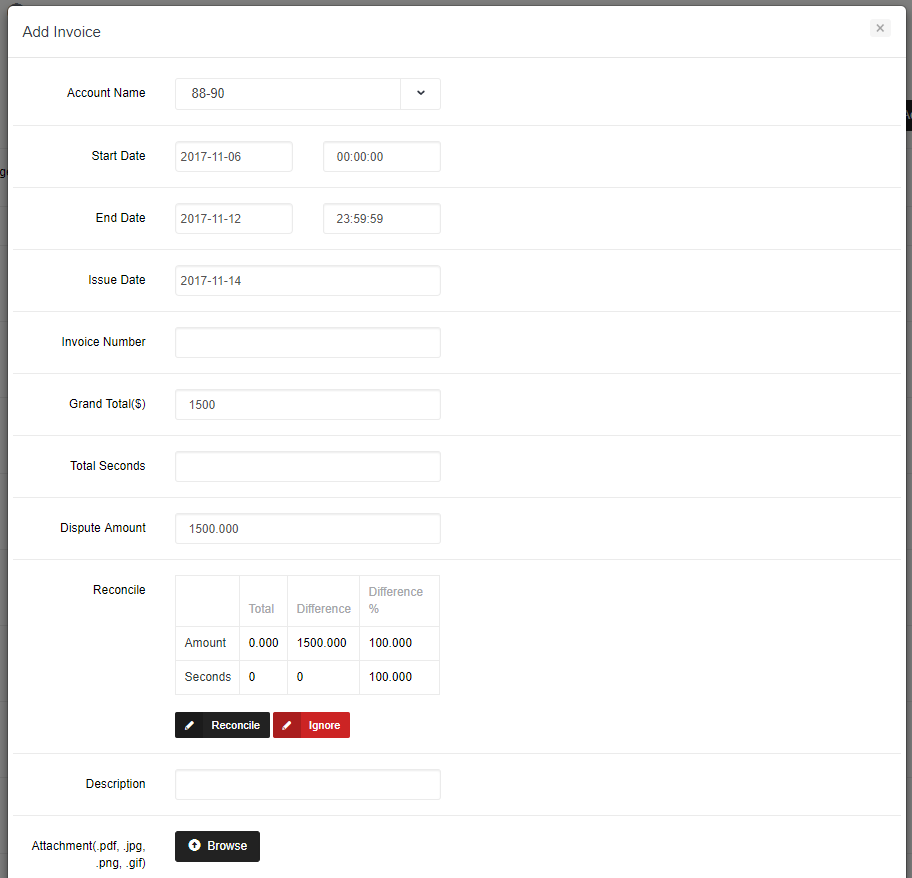Viewport: 912px width, 878px height.
Task: Edit the start time 00:00:00 field
Action: click(x=381, y=157)
